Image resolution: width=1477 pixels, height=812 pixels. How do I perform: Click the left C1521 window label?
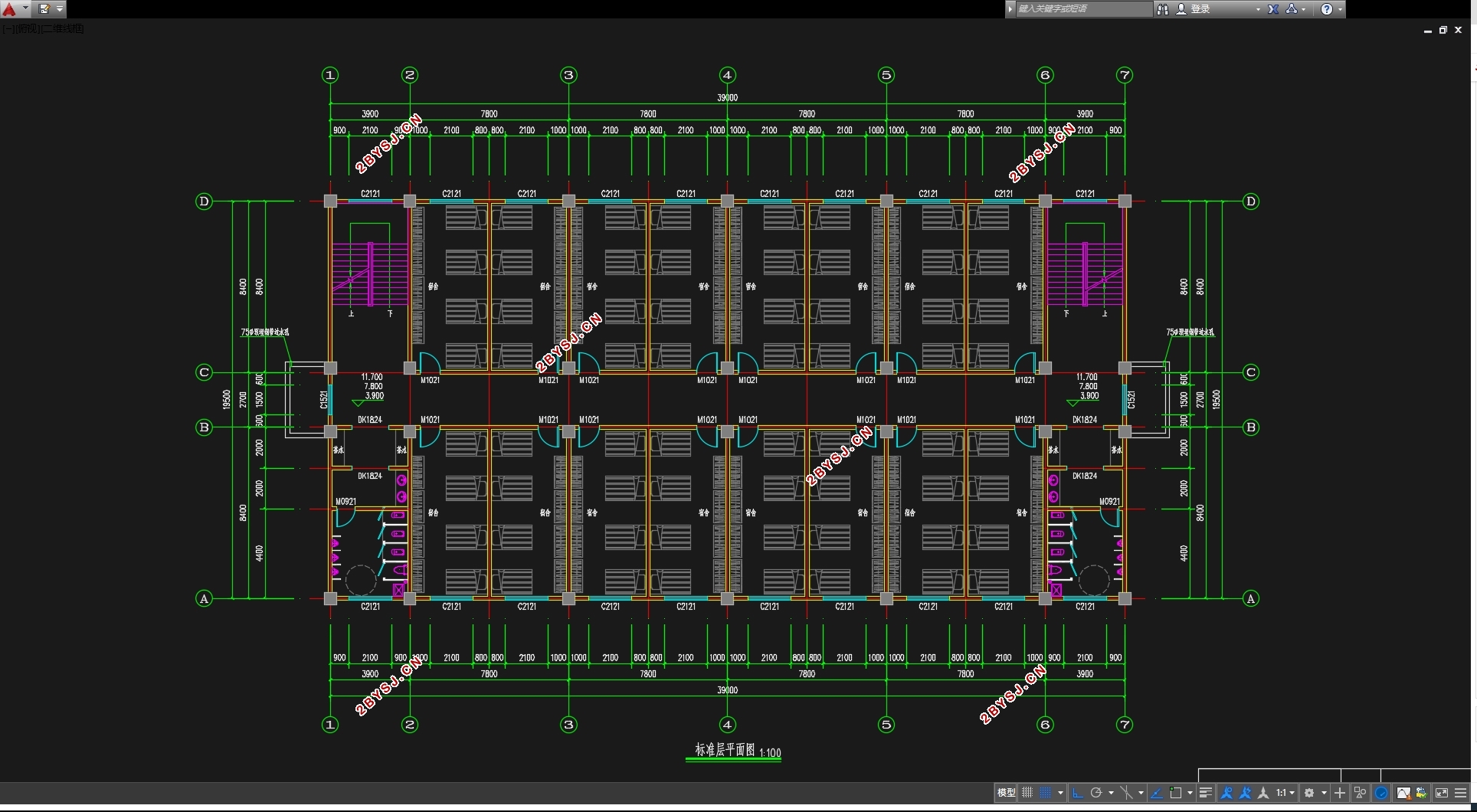click(323, 399)
